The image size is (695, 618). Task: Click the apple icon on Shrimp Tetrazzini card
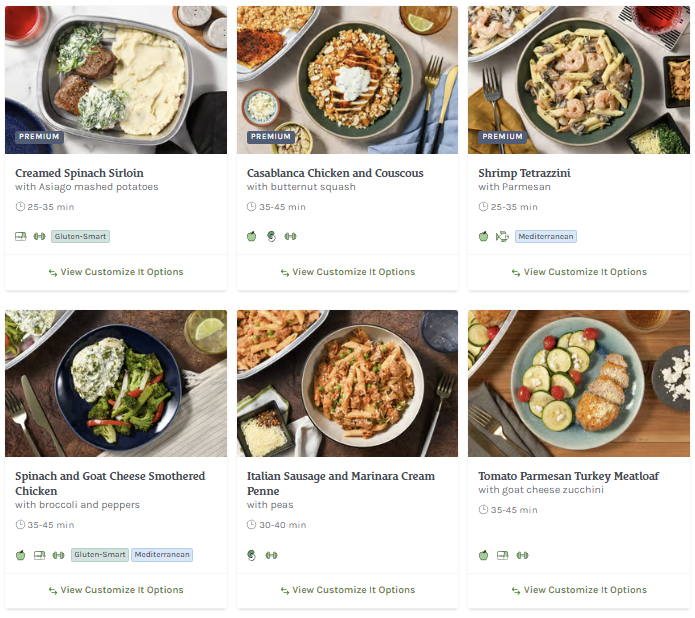pos(484,237)
